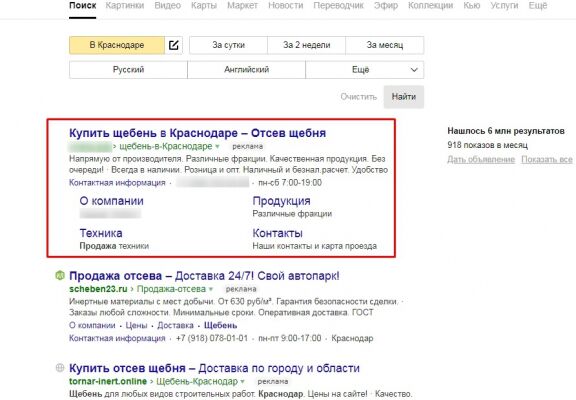The image size is (576, 400).
Task: Click the Показать все link
Action: click(547, 160)
